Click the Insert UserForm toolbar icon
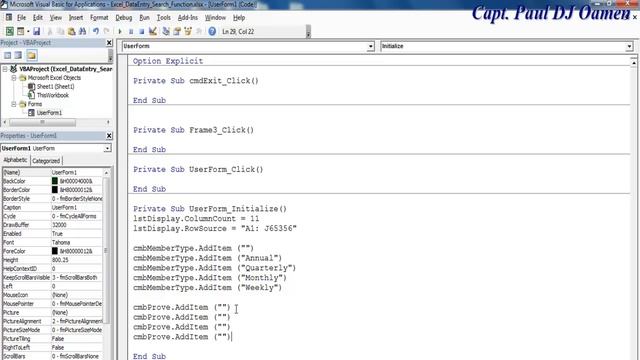The height and width of the screenshot is (360, 640). 20,31
